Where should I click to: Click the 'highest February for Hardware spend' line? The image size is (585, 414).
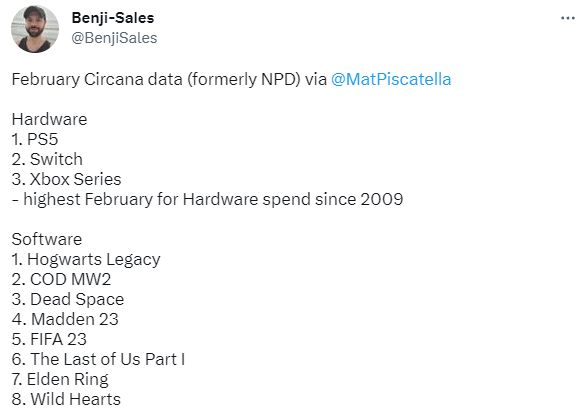[207, 199]
